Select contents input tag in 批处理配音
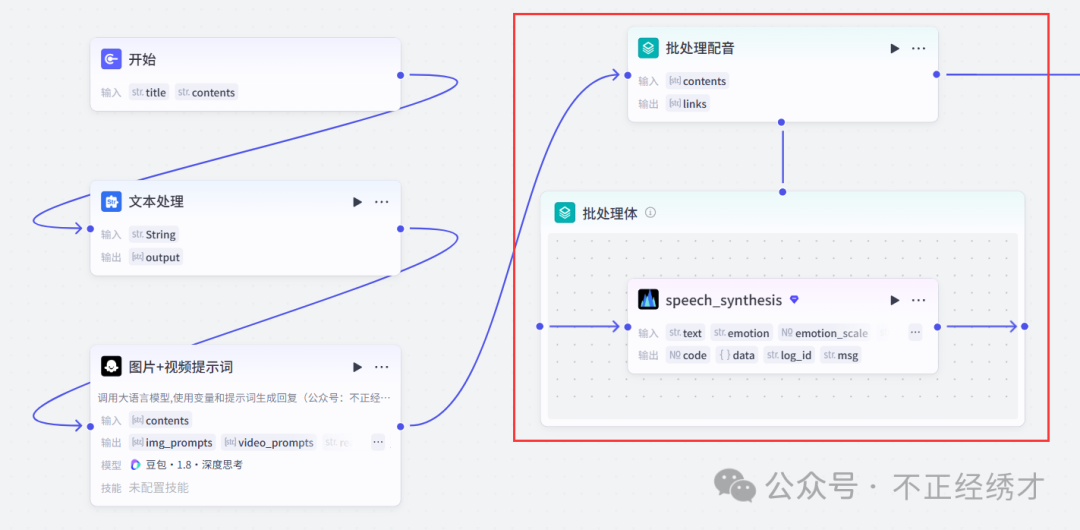This screenshot has width=1080, height=530. pos(697,81)
